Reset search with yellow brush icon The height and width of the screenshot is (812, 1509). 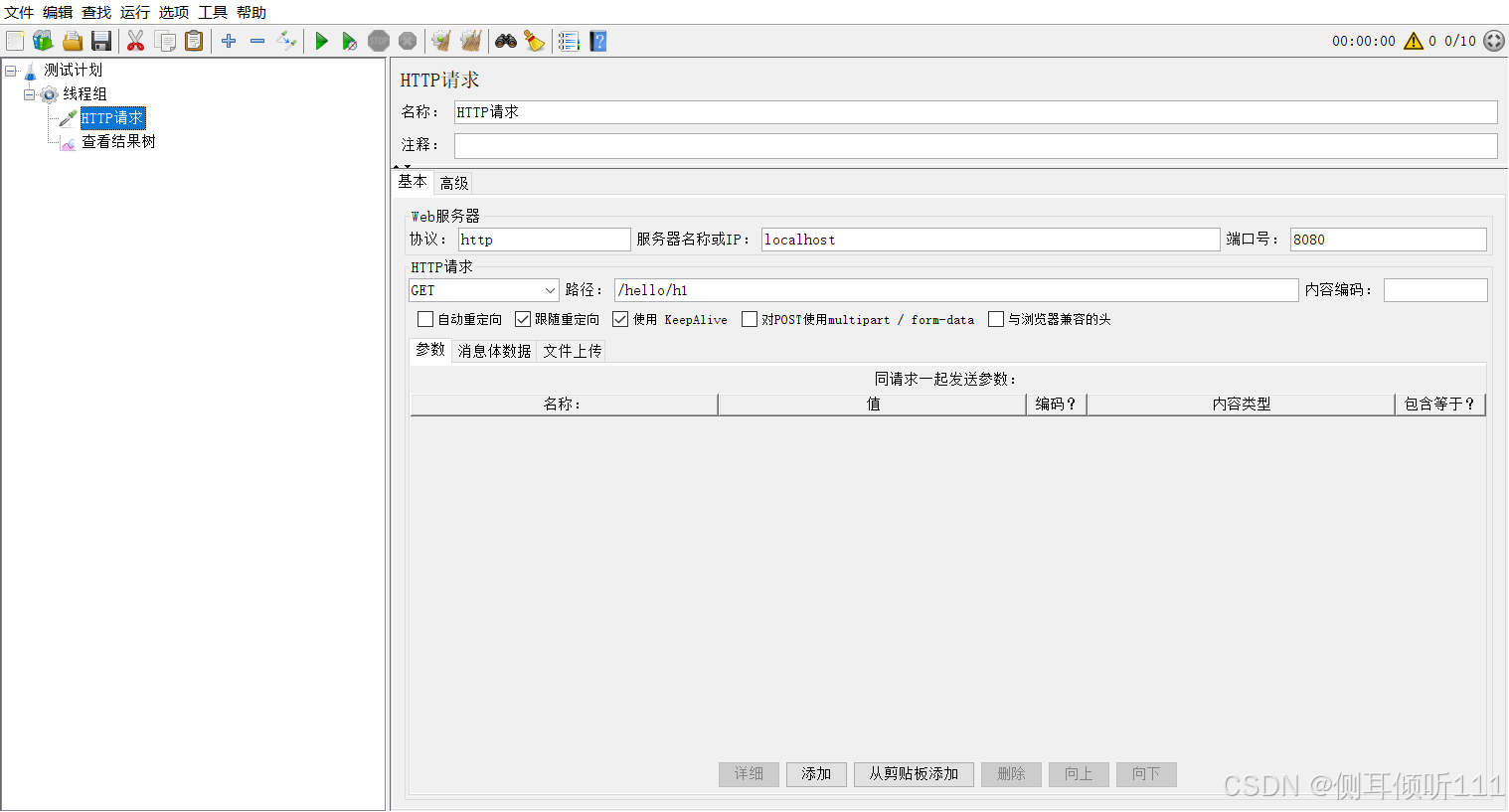pos(535,41)
